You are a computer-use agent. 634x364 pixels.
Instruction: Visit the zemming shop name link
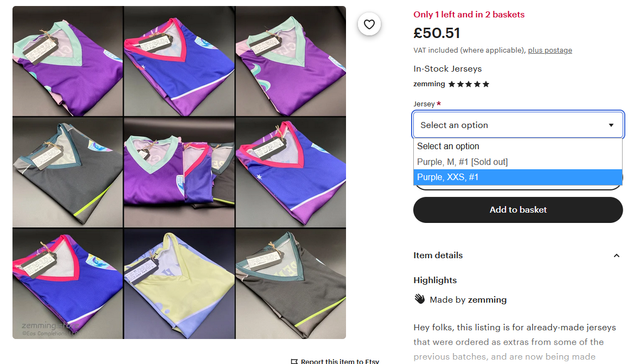(x=429, y=84)
